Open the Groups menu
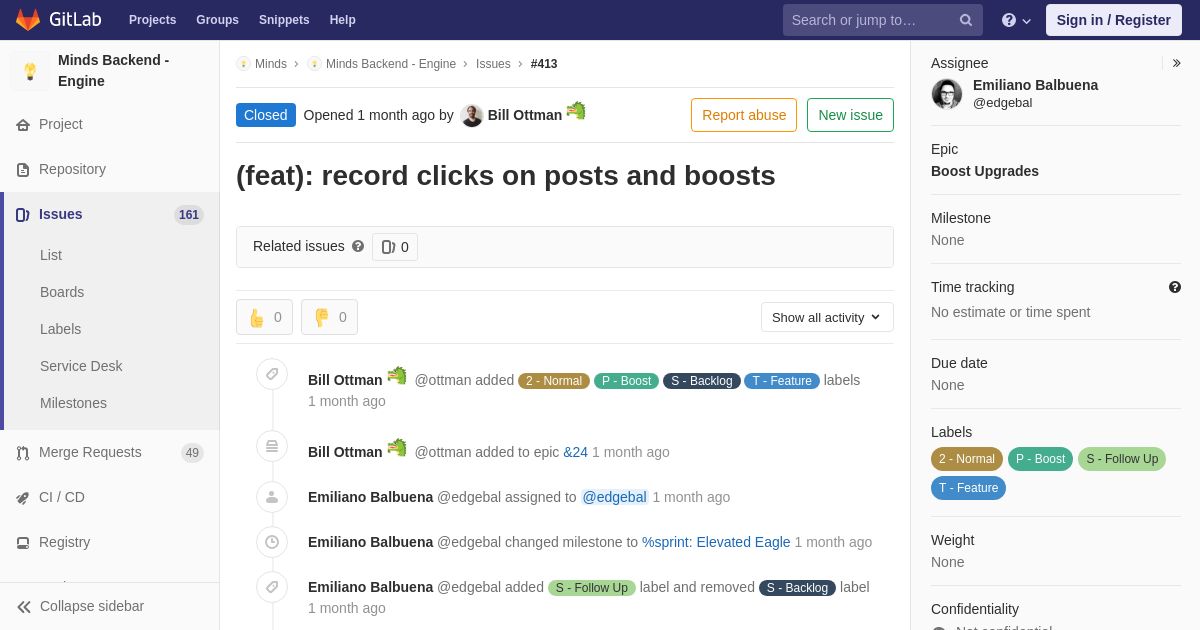The width and height of the screenshot is (1200, 630). click(217, 20)
